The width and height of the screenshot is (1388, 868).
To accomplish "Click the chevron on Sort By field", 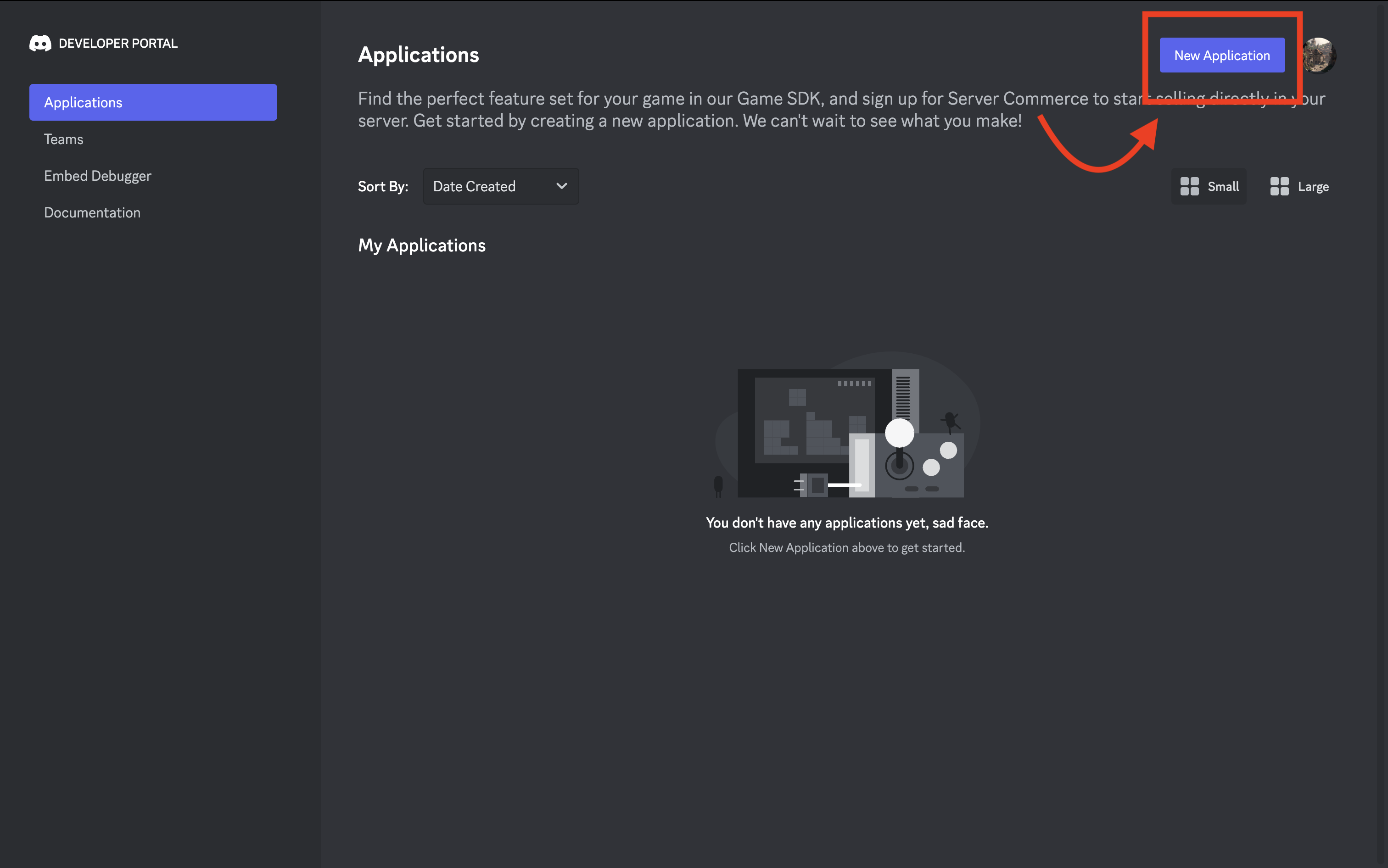I will click(562, 185).
